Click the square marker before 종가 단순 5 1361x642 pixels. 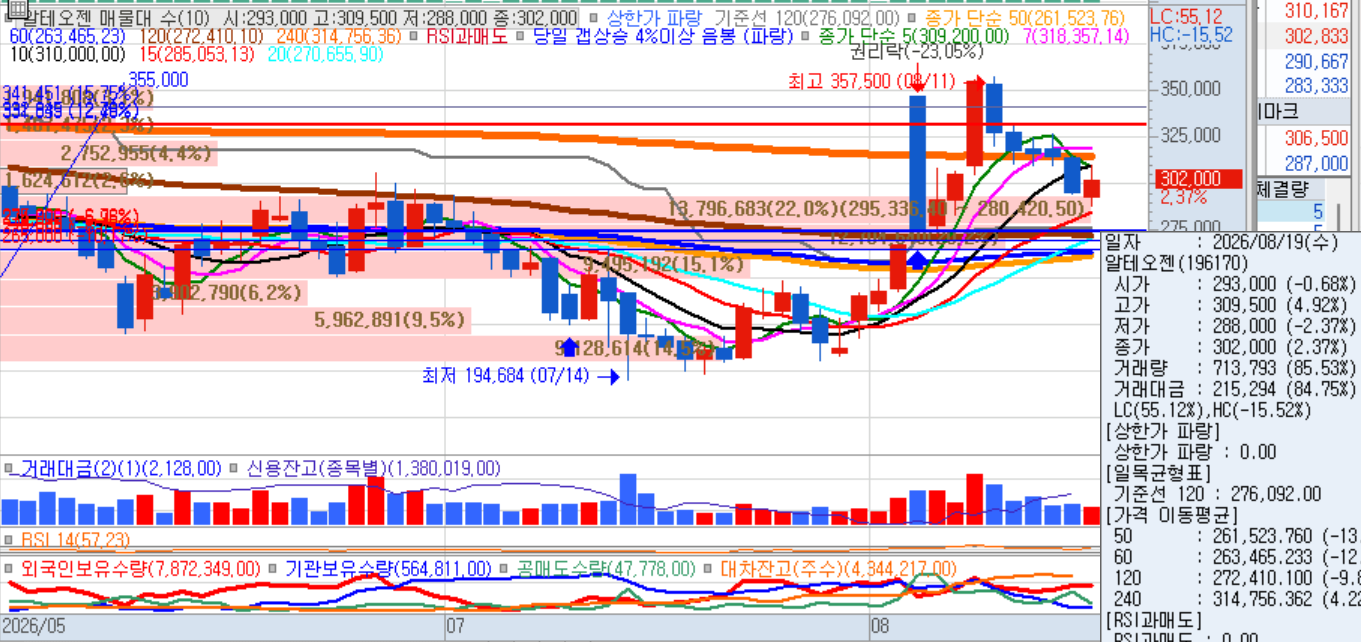(x=806, y=36)
